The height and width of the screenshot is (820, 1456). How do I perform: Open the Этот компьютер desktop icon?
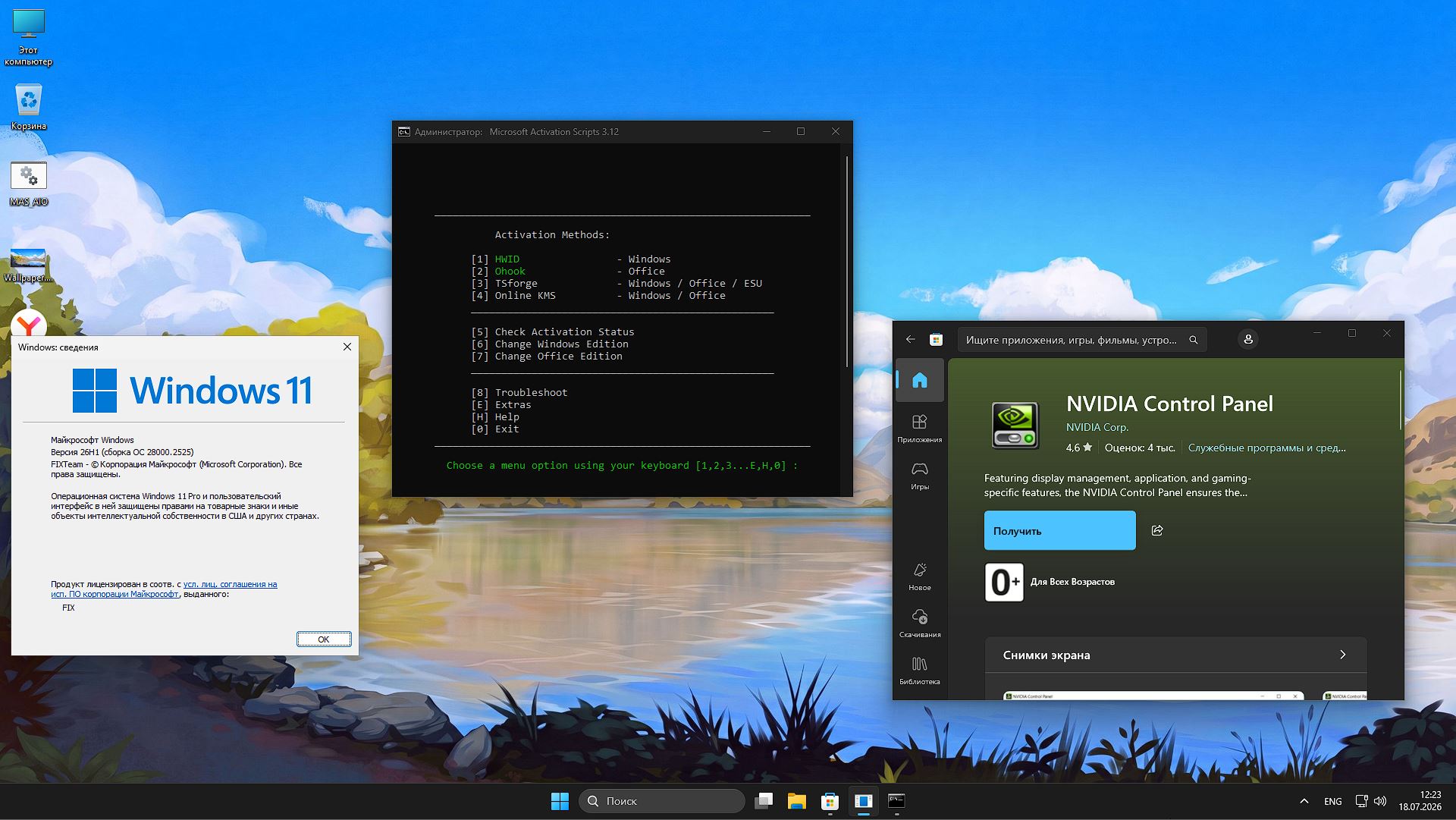coord(29,37)
